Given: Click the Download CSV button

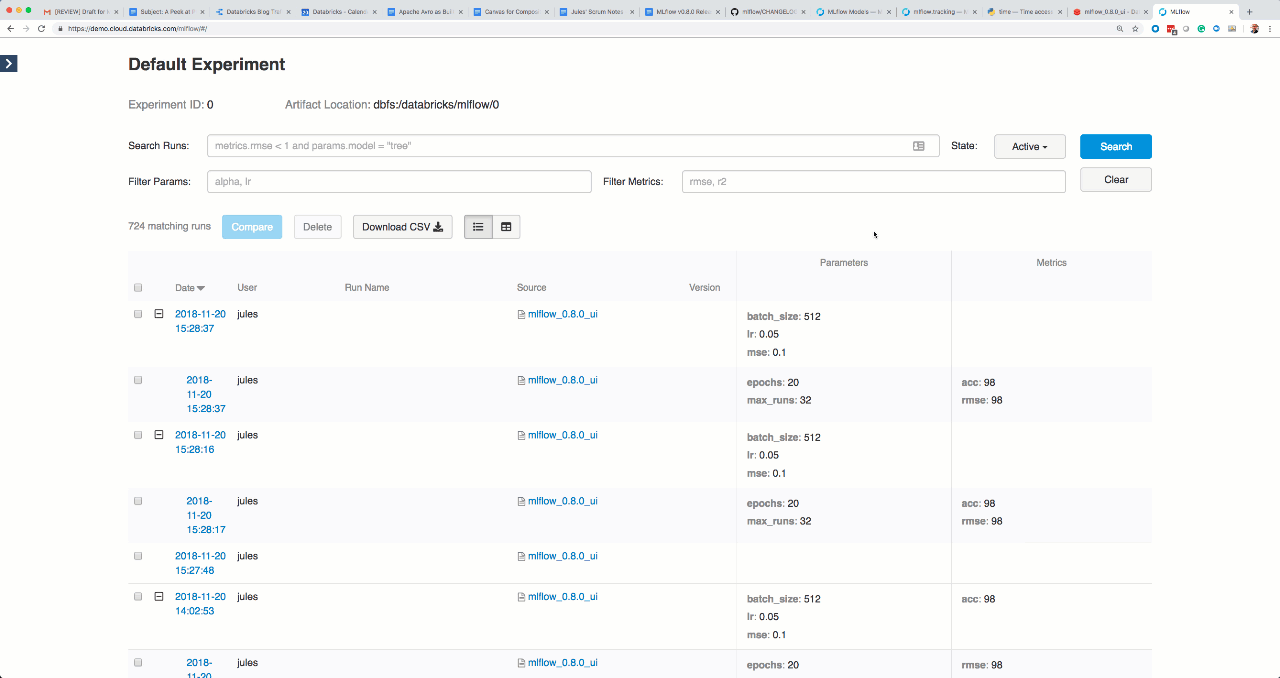Looking at the screenshot, I should click(x=402, y=227).
